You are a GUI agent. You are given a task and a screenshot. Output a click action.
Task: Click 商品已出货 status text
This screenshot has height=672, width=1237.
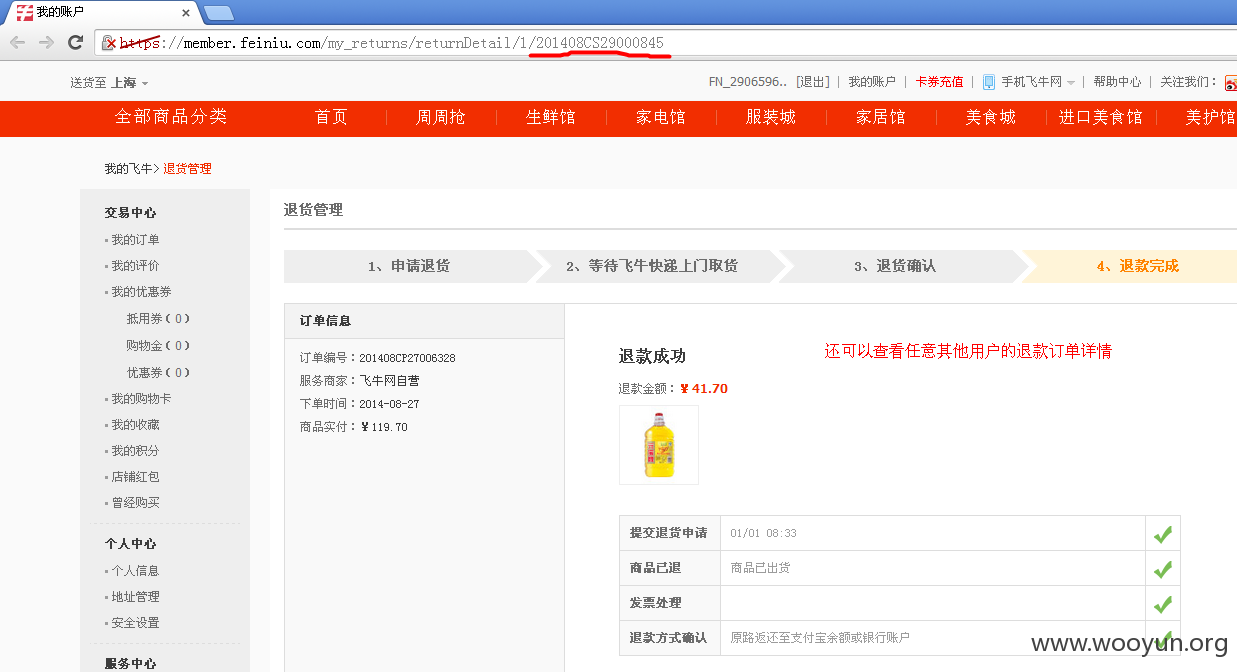coord(760,568)
